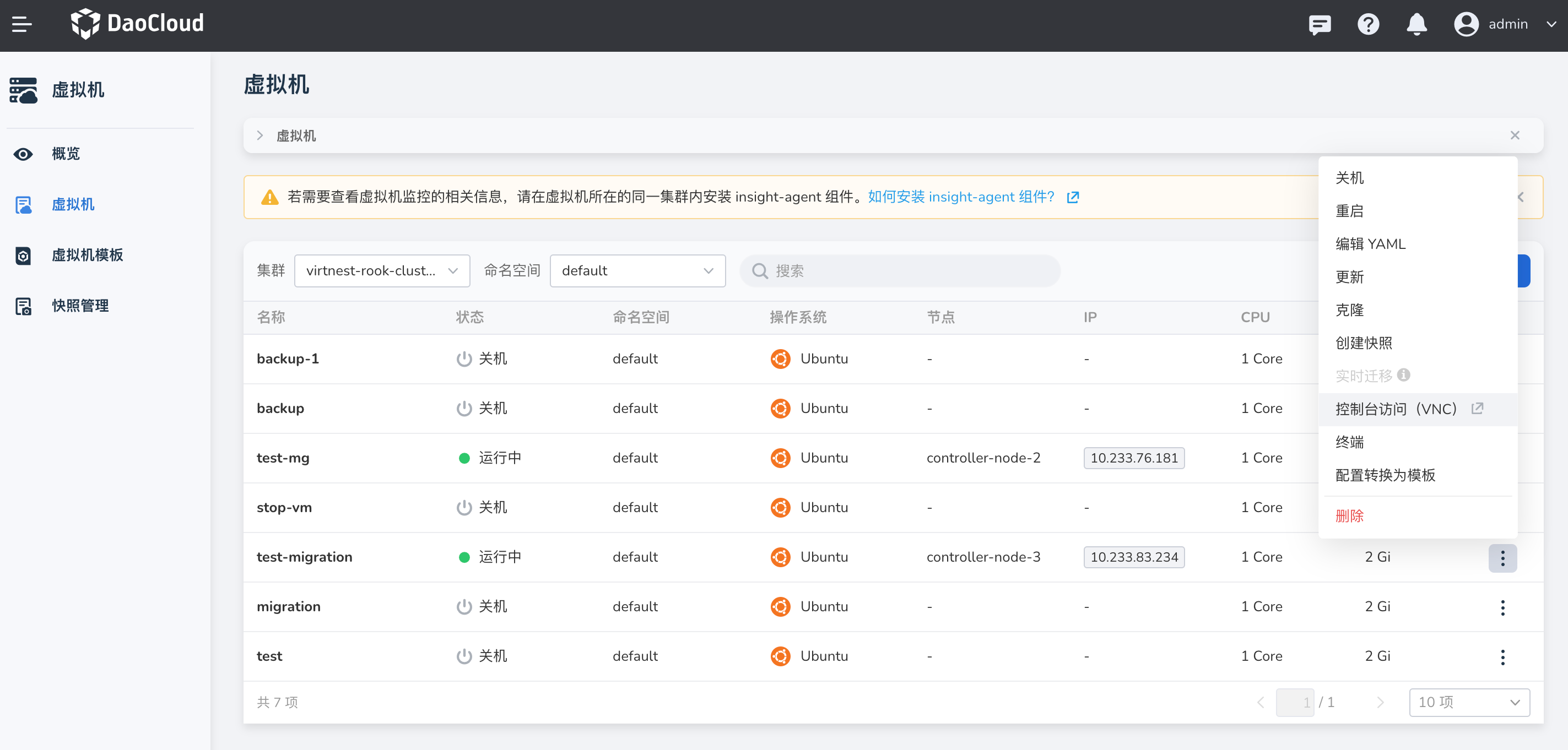This screenshot has height=750, width=1568.
Task: Open the test-migration VM name link
Action: click(304, 557)
